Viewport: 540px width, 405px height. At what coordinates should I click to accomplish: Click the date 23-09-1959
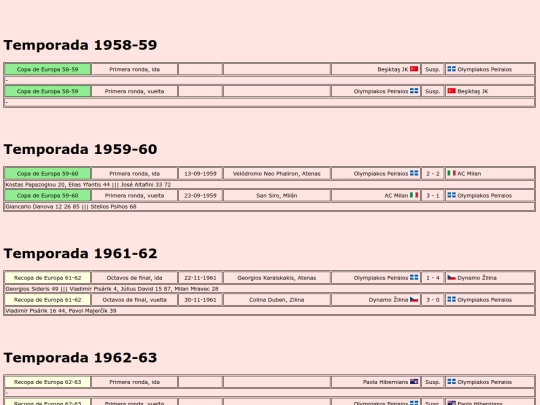[200, 196]
